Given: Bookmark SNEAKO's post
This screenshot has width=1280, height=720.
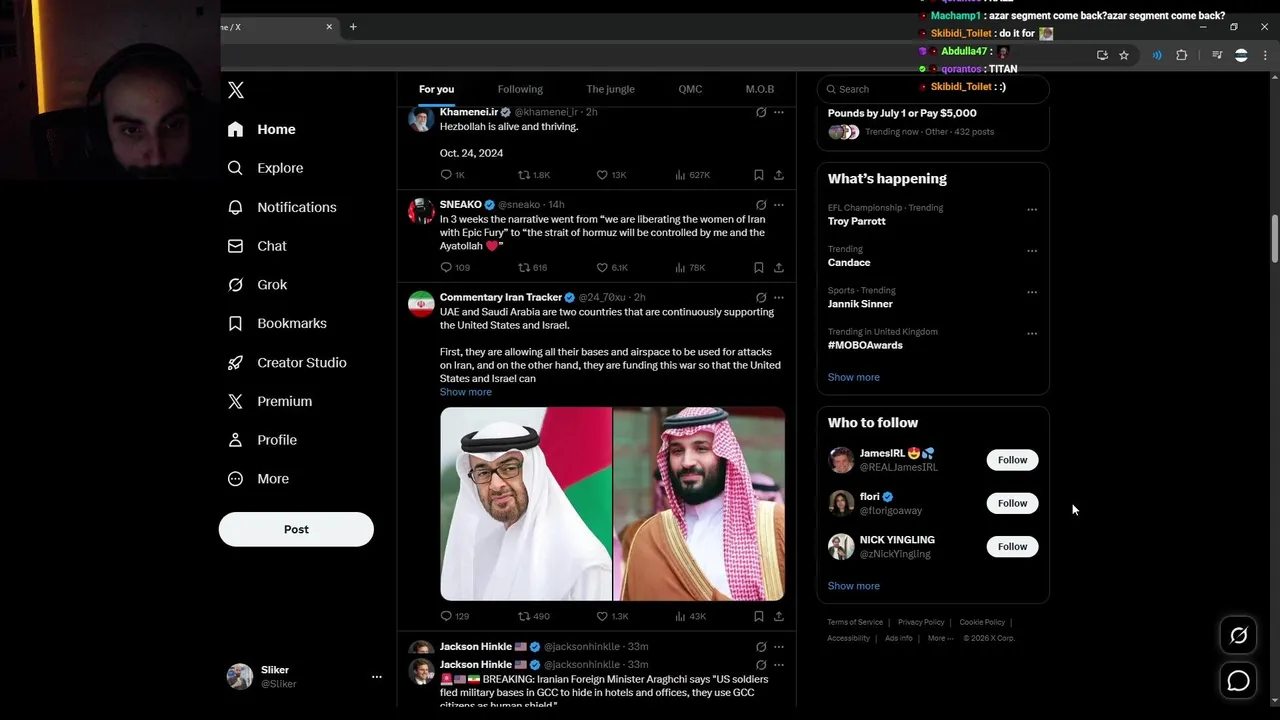Looking at the screenshot, I should pos(759,267).
